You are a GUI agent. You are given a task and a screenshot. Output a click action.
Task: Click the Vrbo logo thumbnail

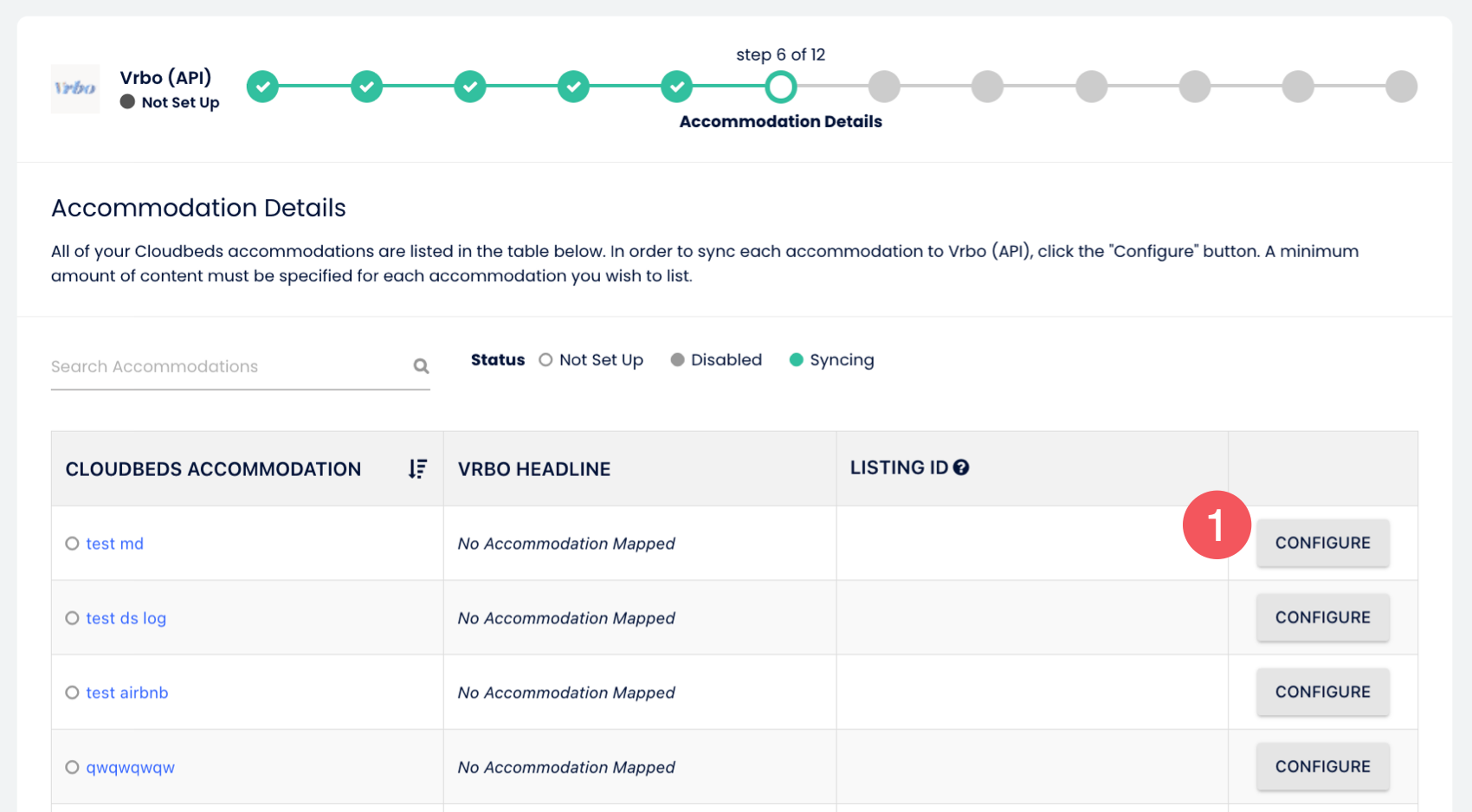(x=75, y=88)
